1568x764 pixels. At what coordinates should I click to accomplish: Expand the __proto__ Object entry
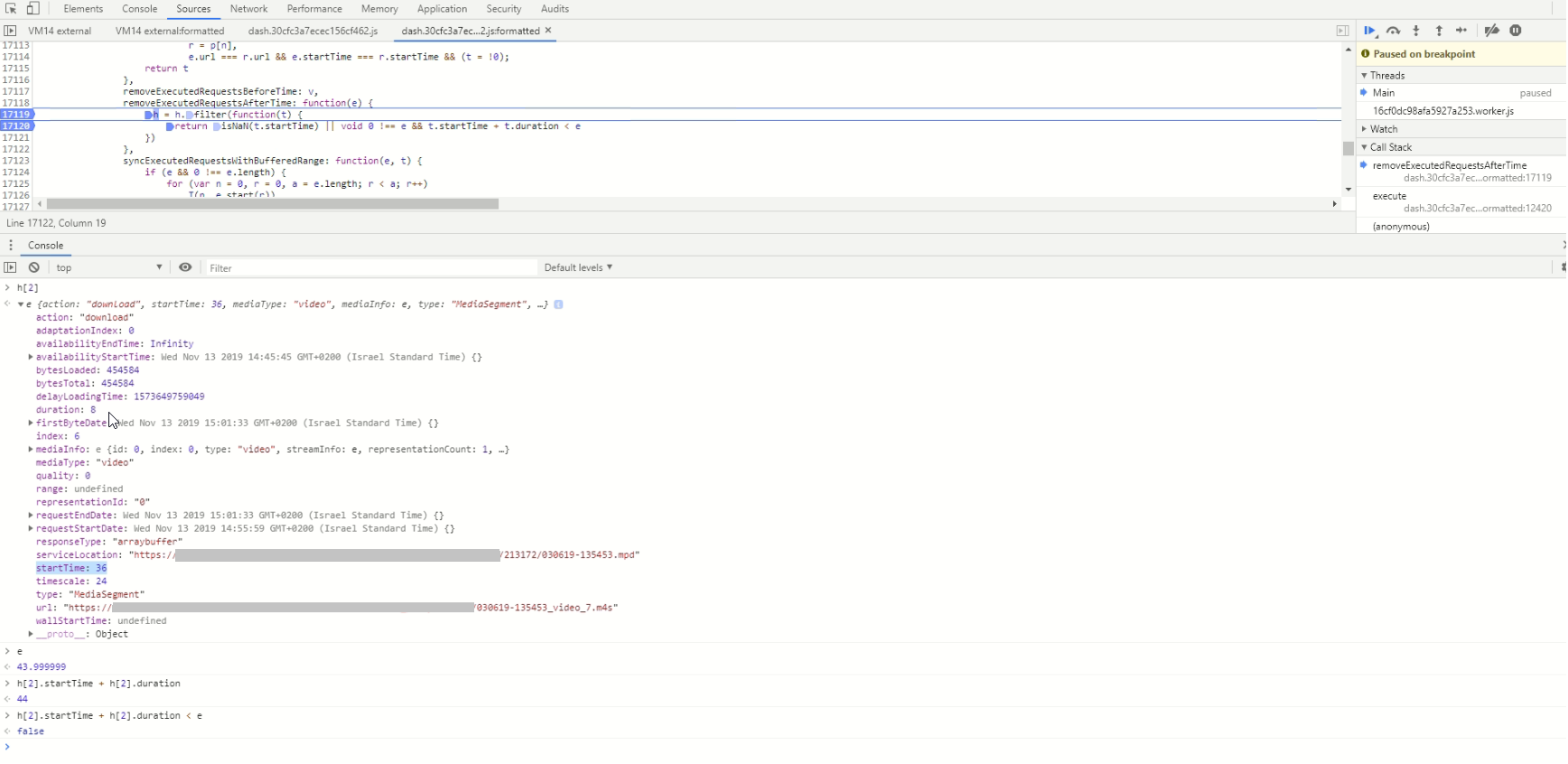(x=31, y=634)
